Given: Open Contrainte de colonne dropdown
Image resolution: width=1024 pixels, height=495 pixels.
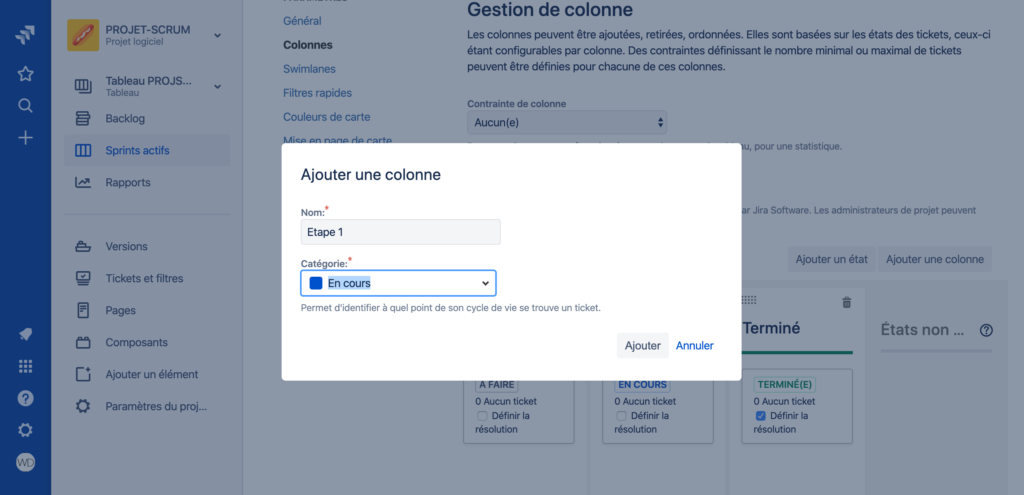Looking at the screenshot, I should (566, 122).
